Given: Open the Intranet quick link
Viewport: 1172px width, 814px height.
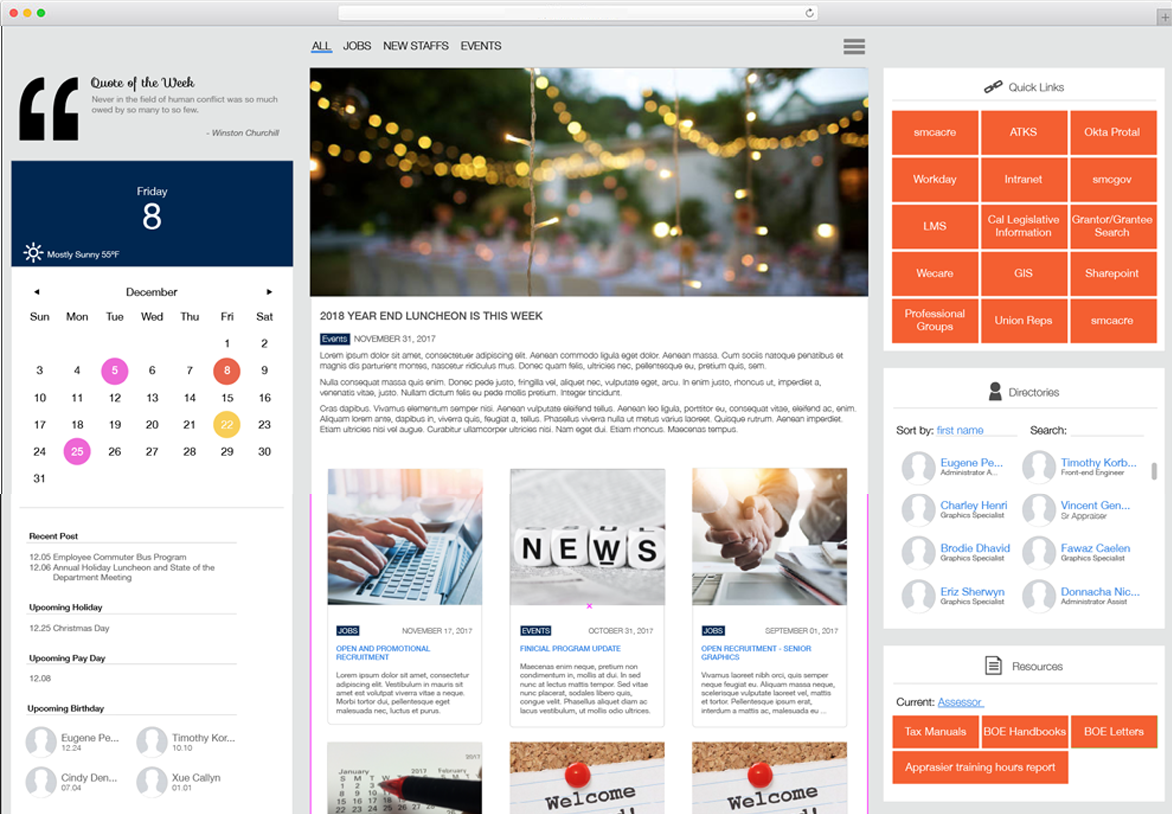Looking at the screenshot, I should (x=1023, y=179).
